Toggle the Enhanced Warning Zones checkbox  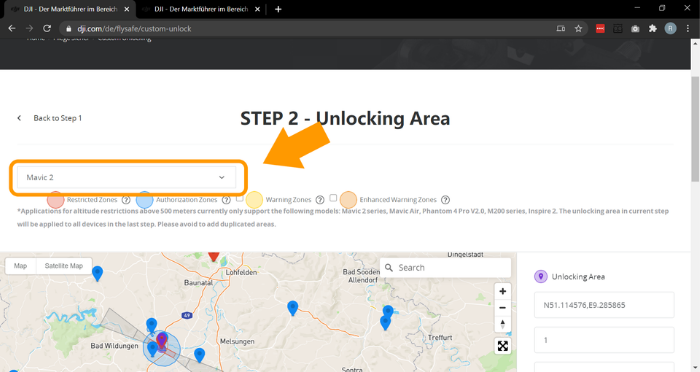pos(333,198)
